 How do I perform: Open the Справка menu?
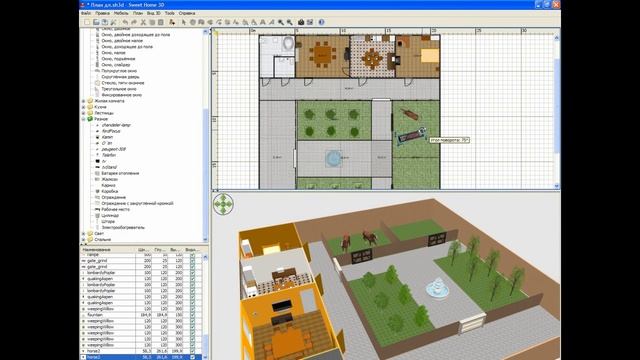[x=187, y=13]
